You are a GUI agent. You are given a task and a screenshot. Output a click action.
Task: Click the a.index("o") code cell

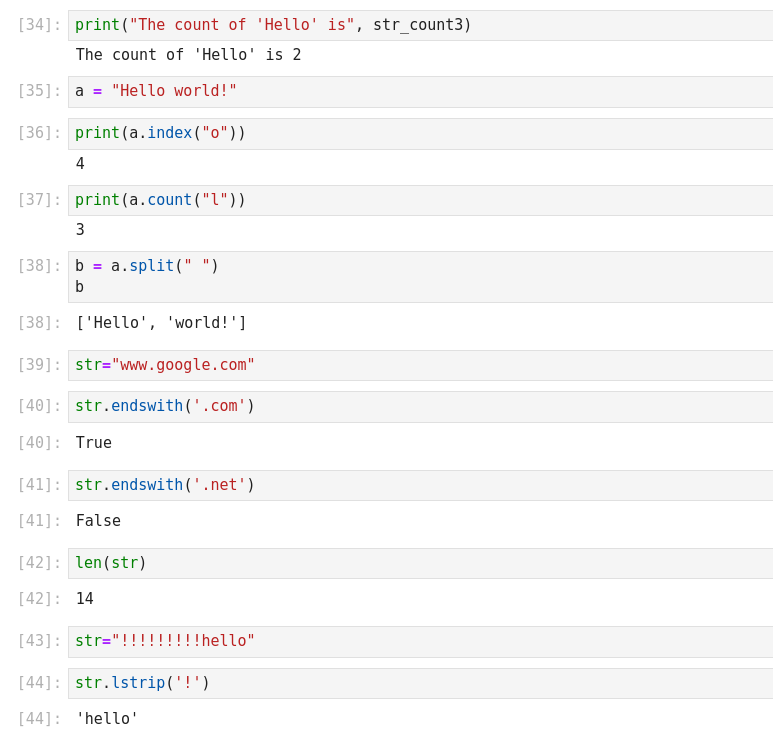point(420,133)
